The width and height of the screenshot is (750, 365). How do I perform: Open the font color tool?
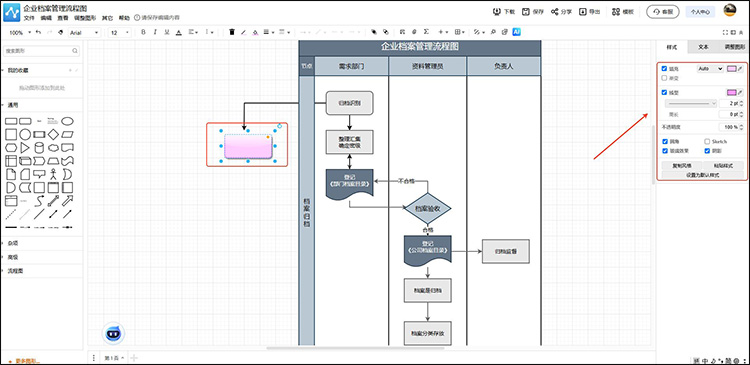click(179, 32)
